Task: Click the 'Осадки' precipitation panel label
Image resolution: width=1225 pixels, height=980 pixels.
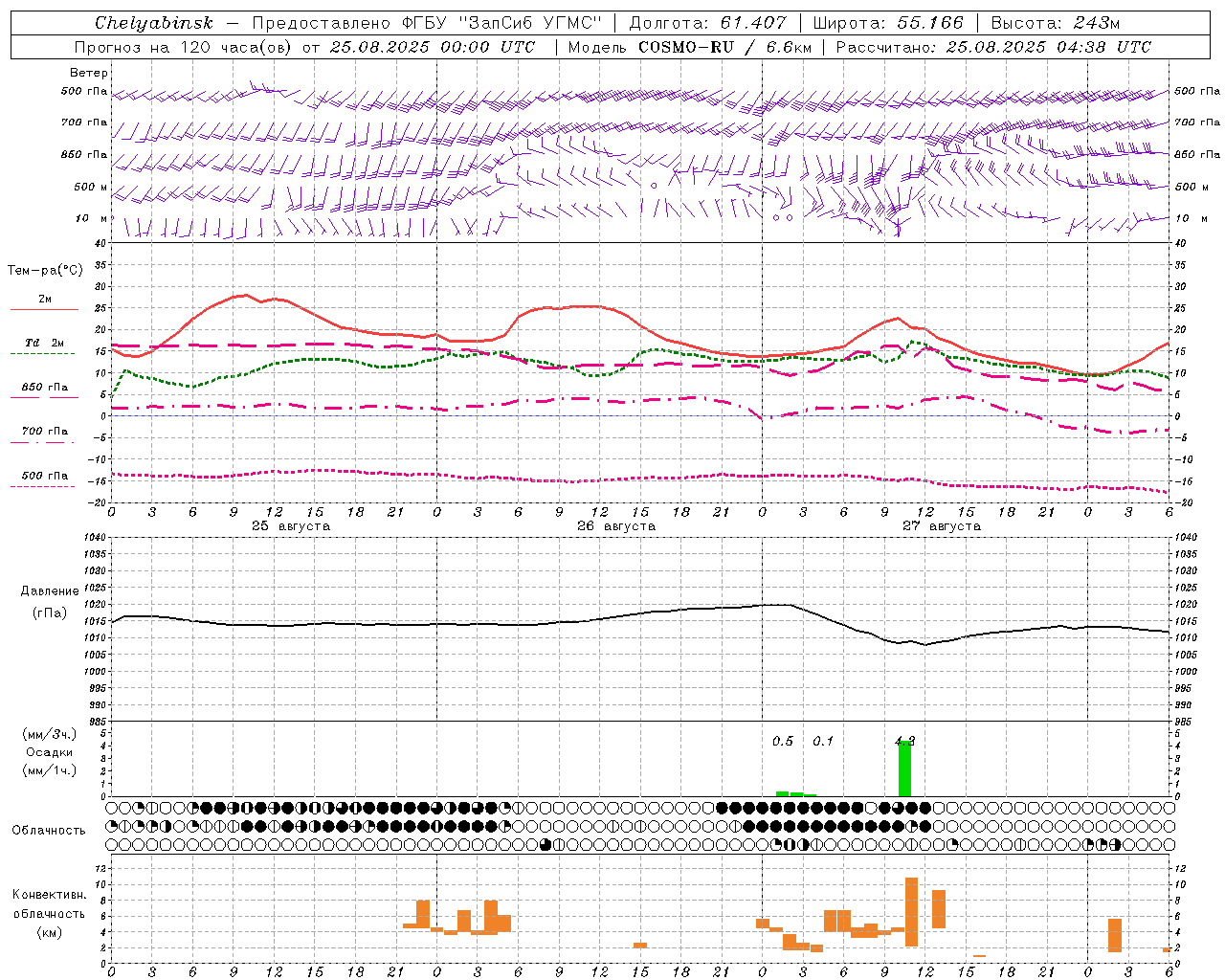Action: coord(50,752)
